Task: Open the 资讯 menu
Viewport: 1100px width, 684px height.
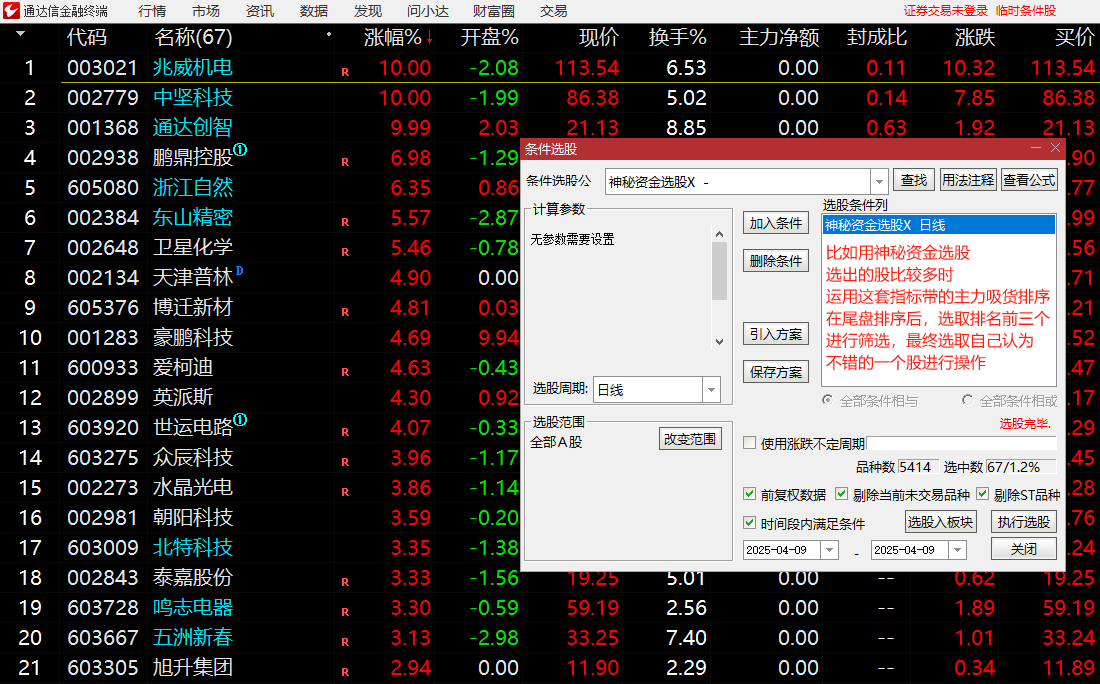Action: pos(260,11)
